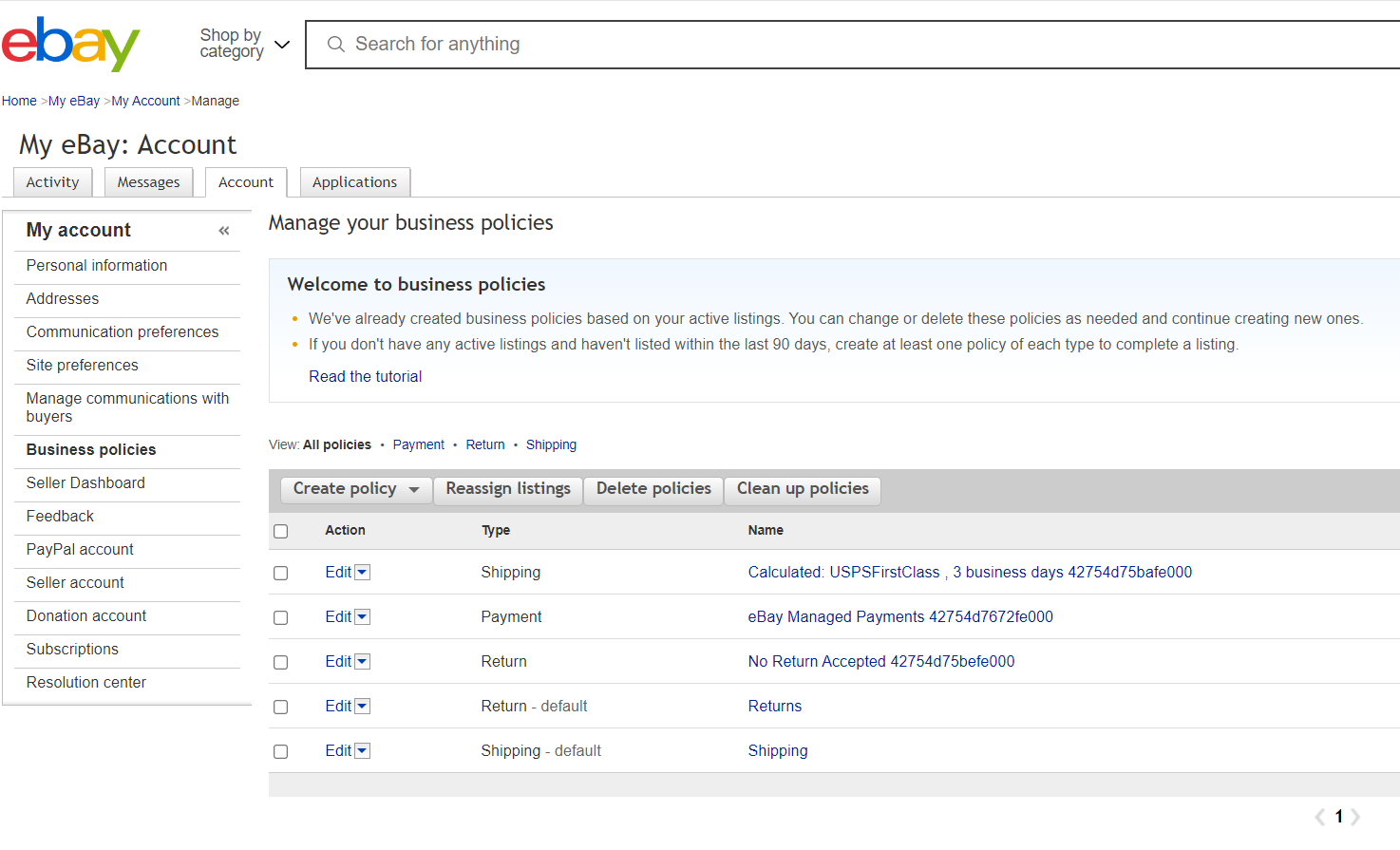Expand the Edit dropdown for the Shipping policy

pos(364,572)
